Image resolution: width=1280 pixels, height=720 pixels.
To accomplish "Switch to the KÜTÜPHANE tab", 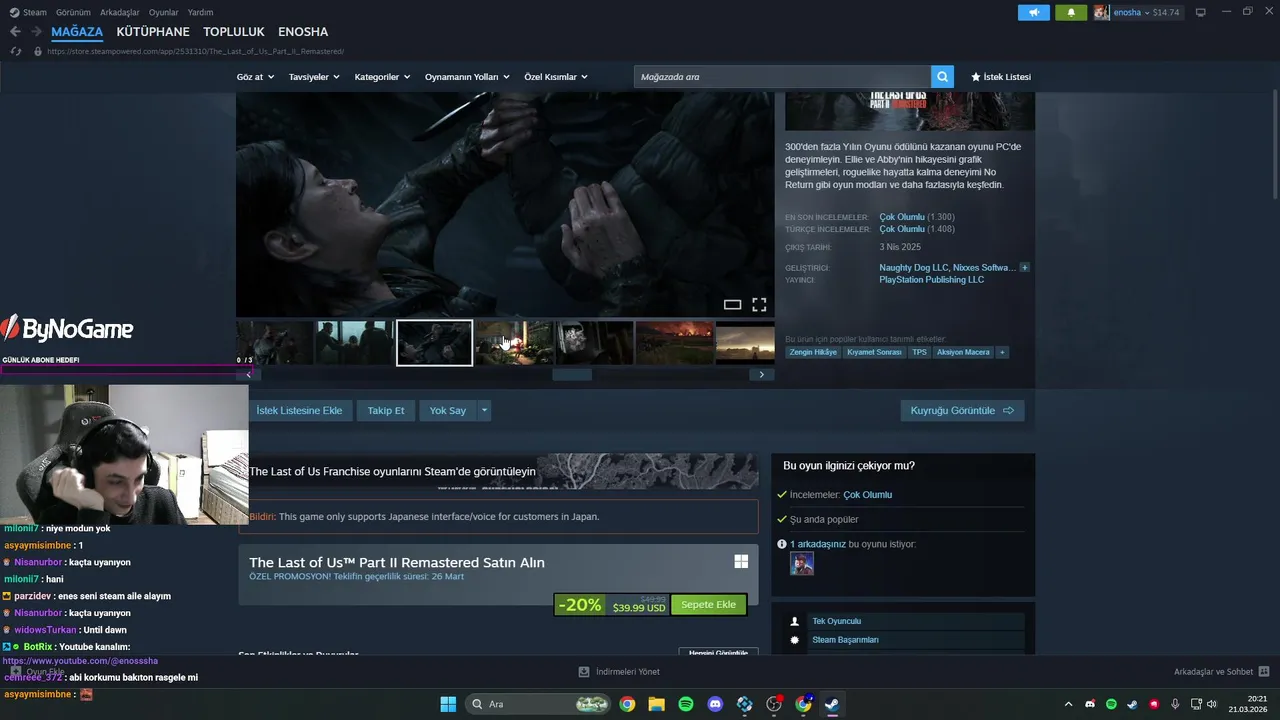I will (153, 32).
